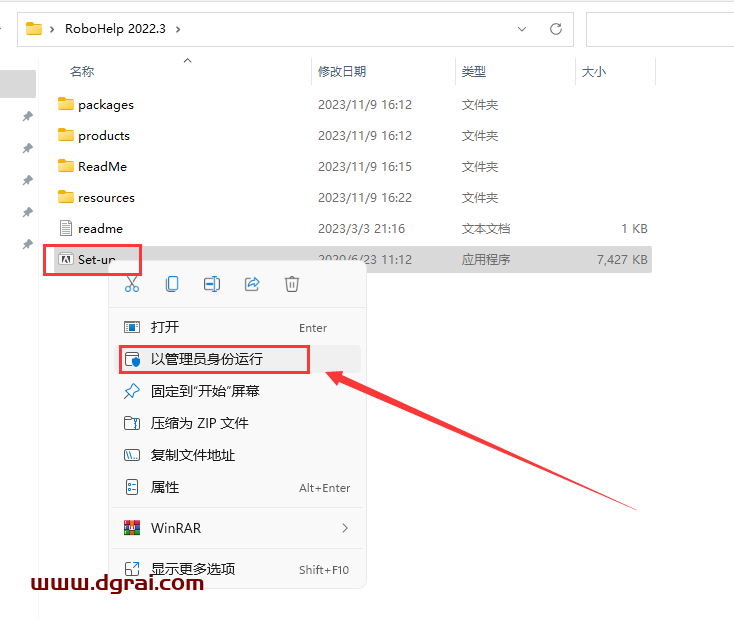
Task: Click the ReadMe folder icon
Action: coord(66,166)
